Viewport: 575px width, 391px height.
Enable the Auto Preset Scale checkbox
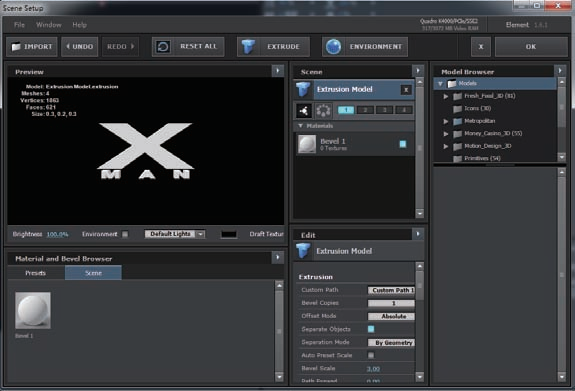[x=371, y=355]
